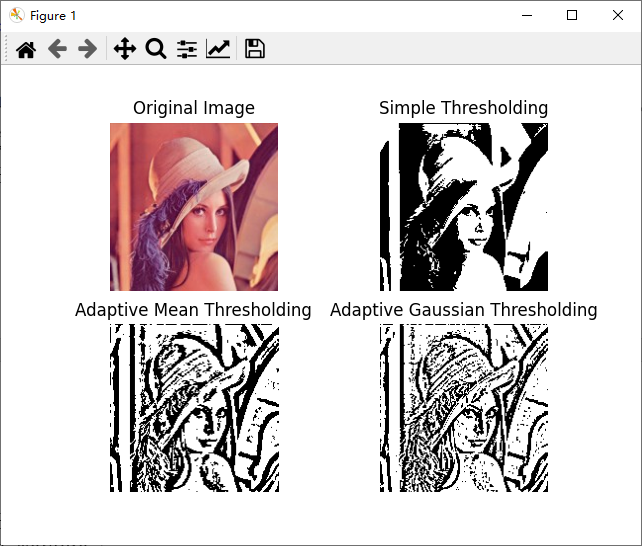The width and height of the screenshot is (642, 546).
Task: Click the matplotlib logo in title bar
Action: 17,16
